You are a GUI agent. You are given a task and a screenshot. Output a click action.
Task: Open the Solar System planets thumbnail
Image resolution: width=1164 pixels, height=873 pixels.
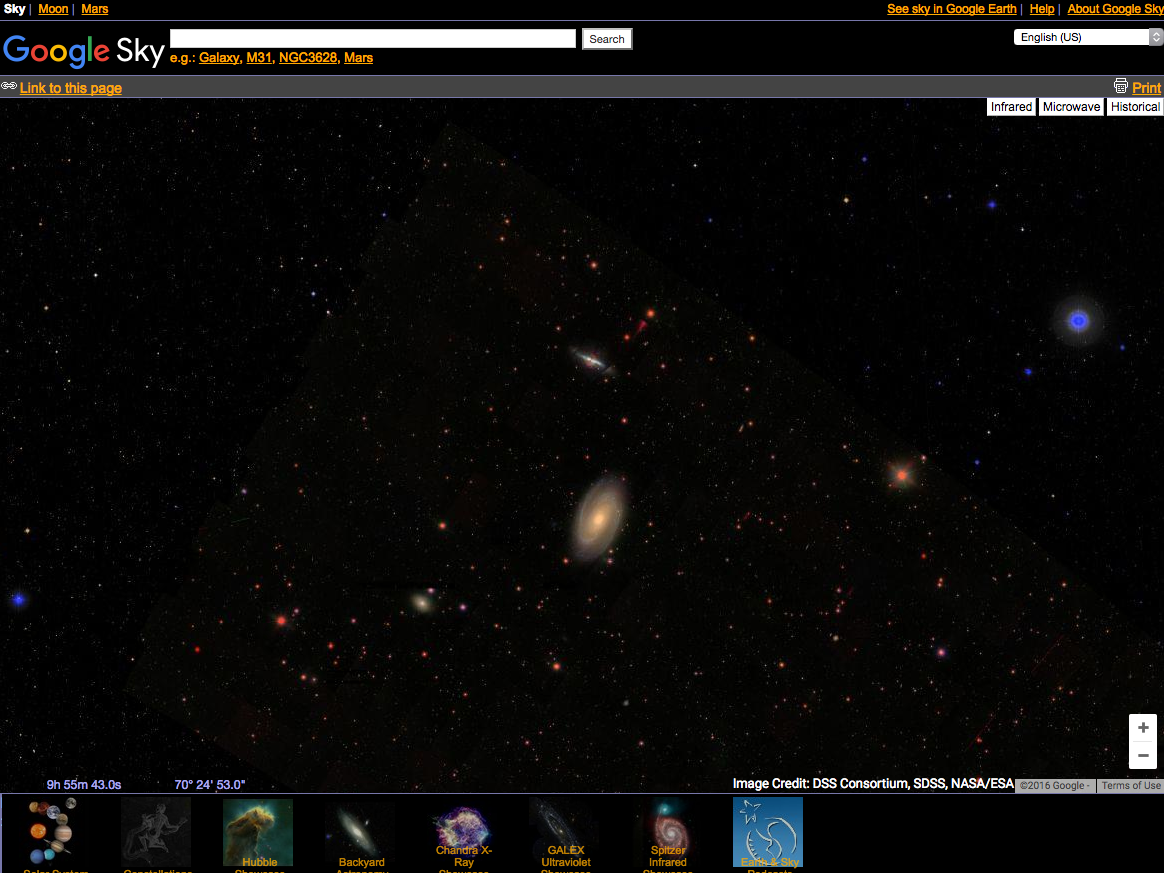(51, 831)
